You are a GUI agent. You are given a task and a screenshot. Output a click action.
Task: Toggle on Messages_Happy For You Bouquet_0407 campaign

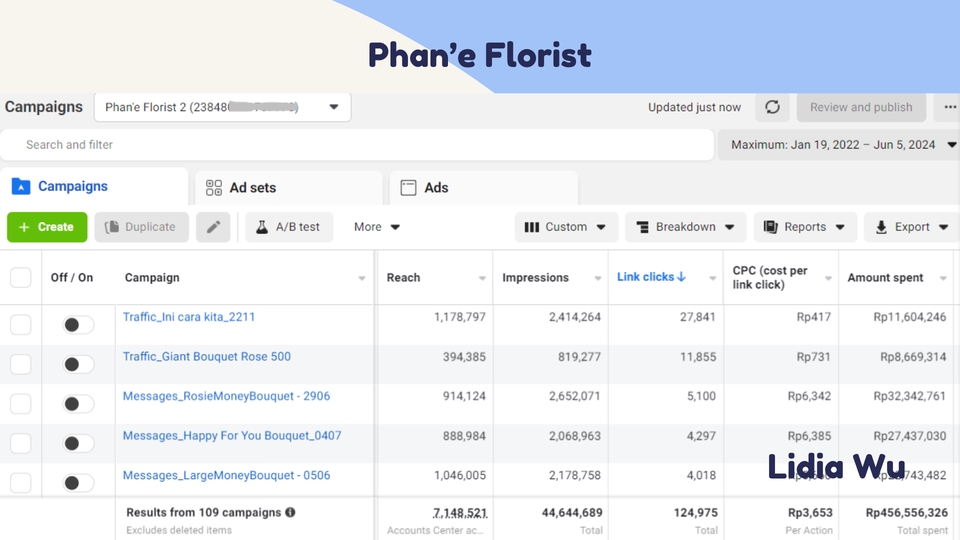pos(78,443)
